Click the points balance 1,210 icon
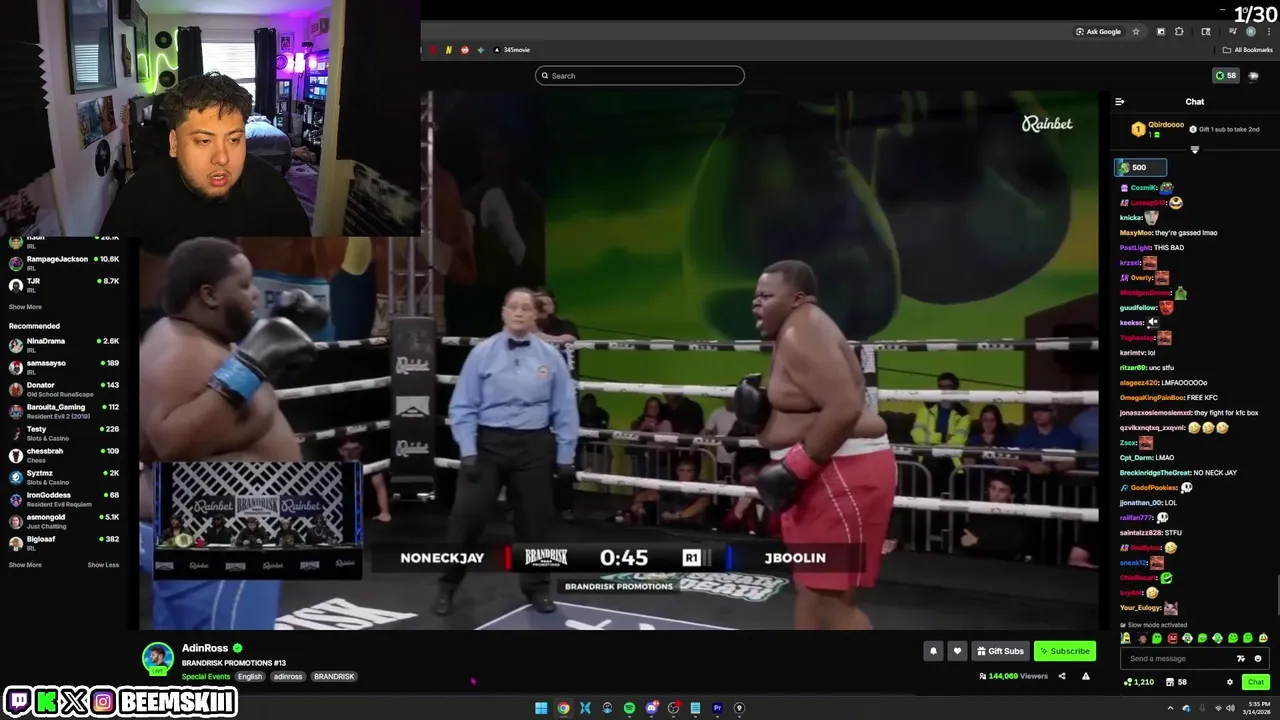 coord(1139,682)
